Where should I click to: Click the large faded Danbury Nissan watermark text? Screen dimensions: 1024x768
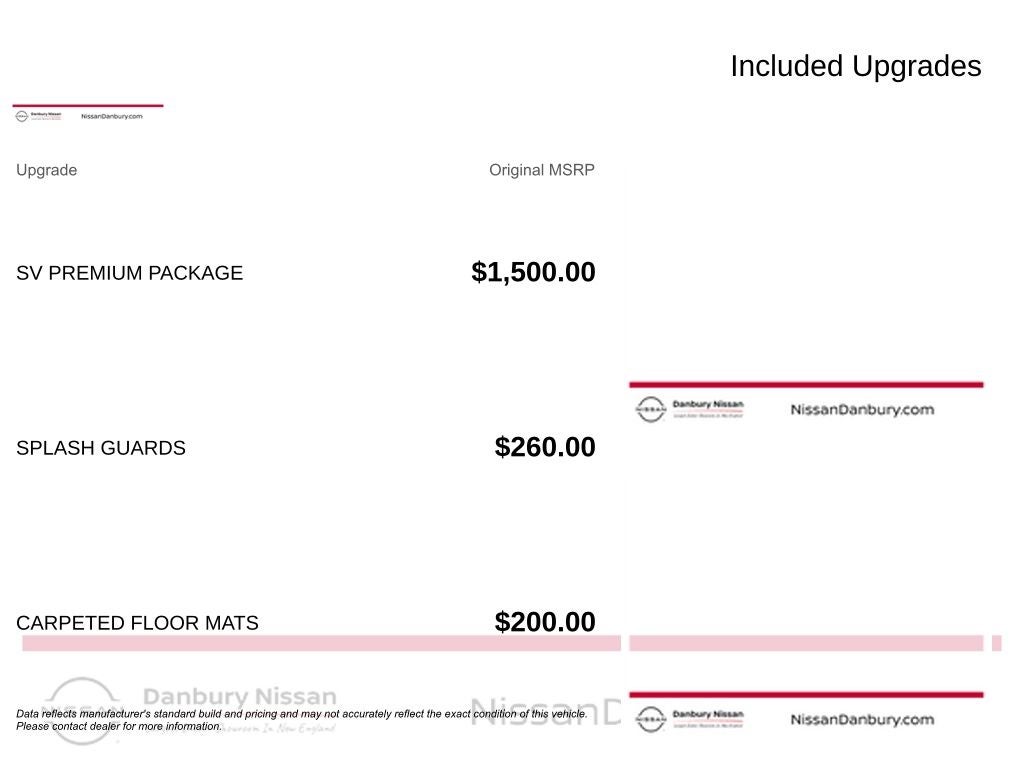click(240, 696)
